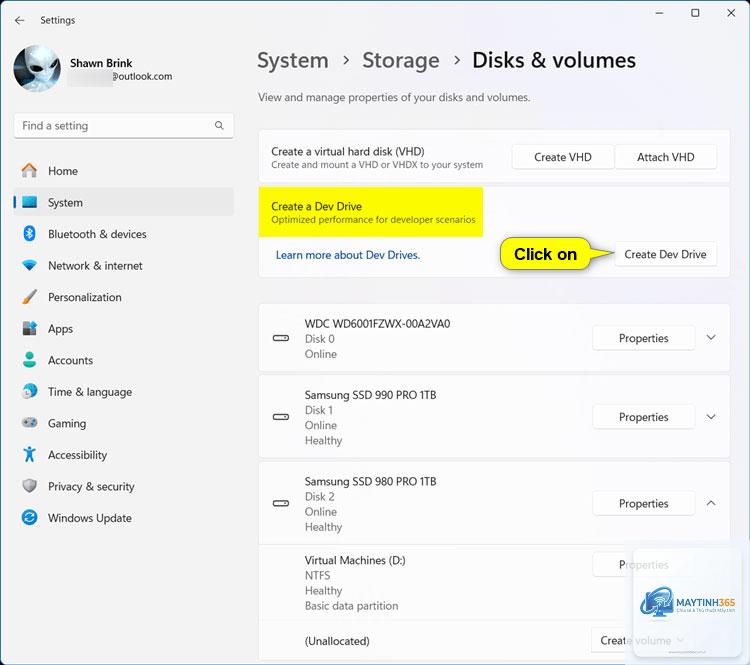This screenshot has width=750, height=665.
Task: Click the Disk 2 drive icon
Action: tap(281, 503)
